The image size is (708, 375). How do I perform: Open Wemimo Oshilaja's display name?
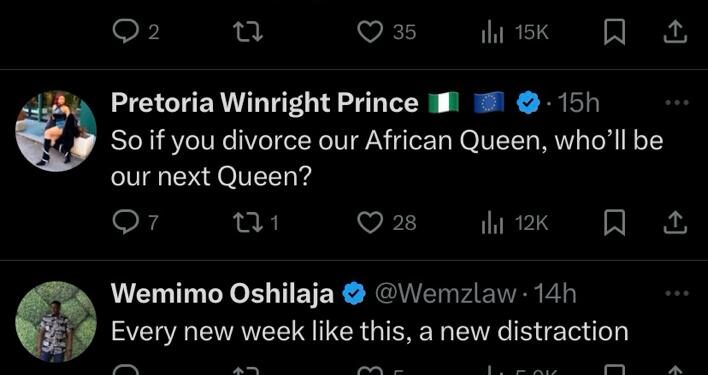(x=222, y=294)
